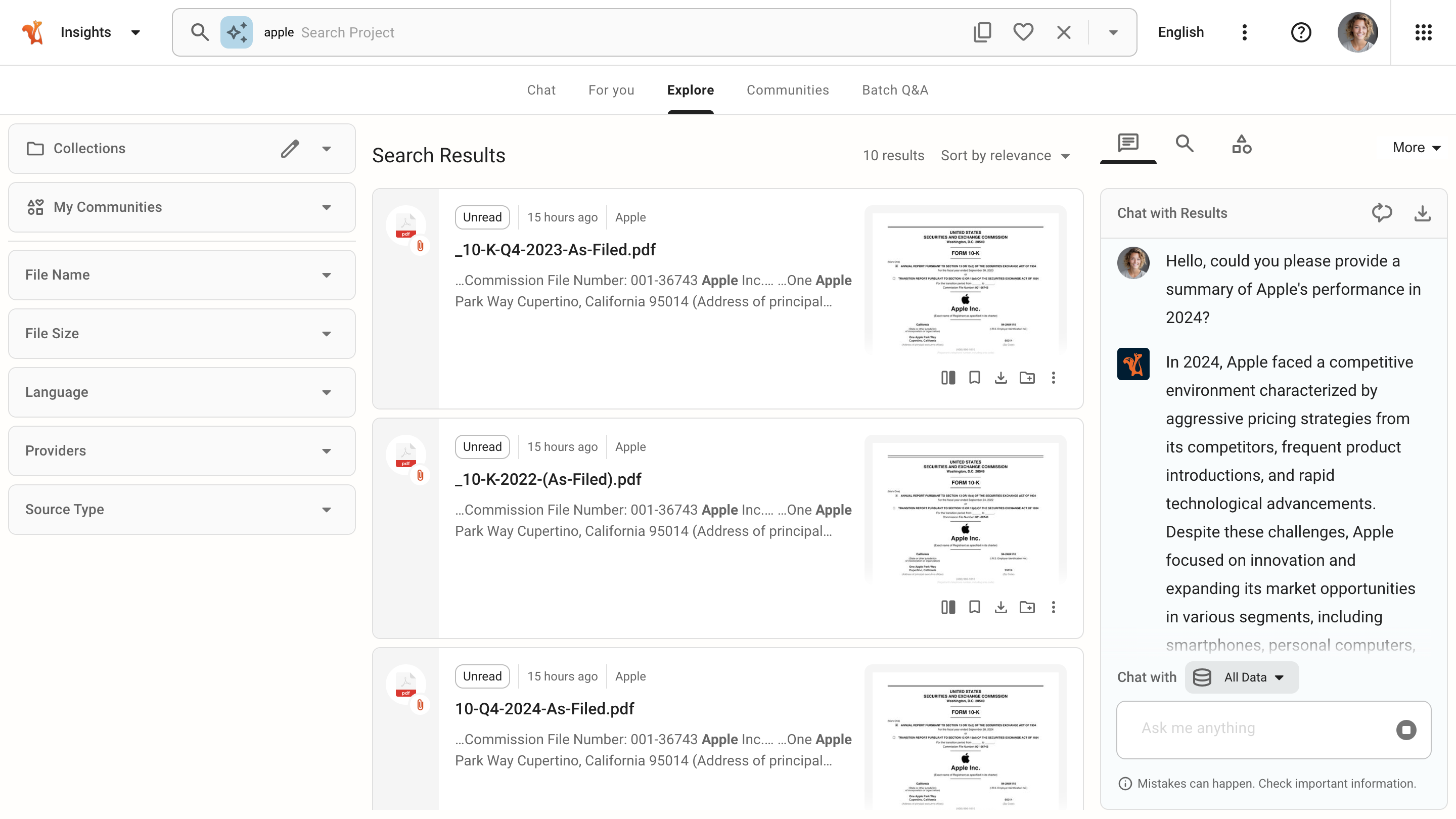Click the Insights squirrel logo
The height and width of the screenshot is (819, 1456).
[33, 32]
